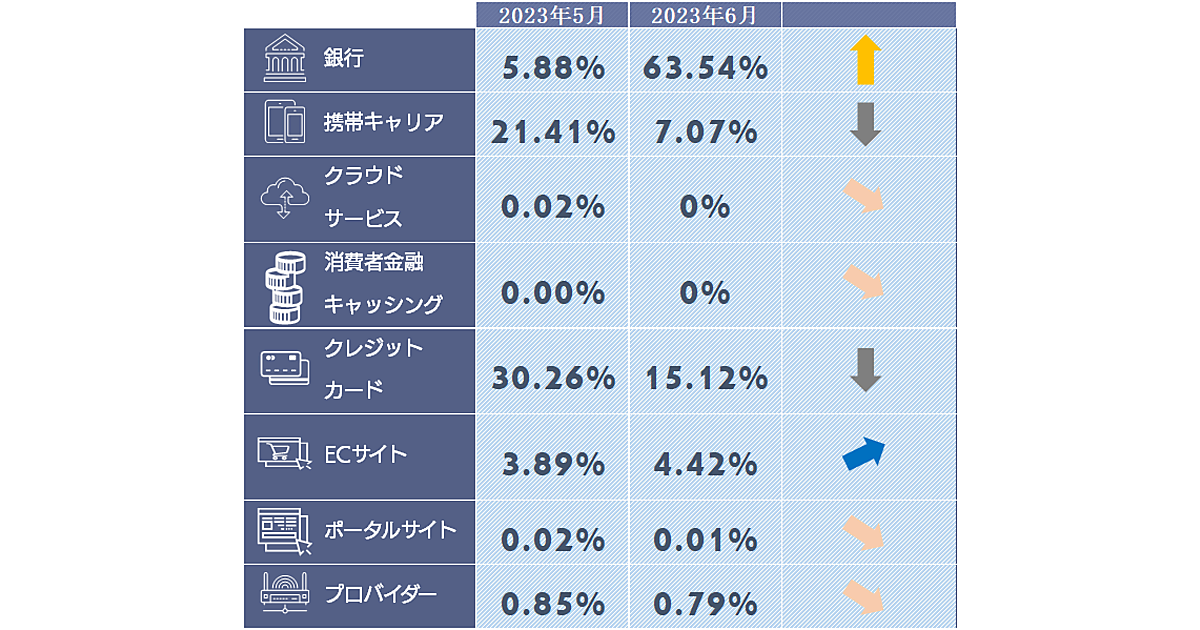
Task: Click the bank building icon
Action: coord(285,60)
